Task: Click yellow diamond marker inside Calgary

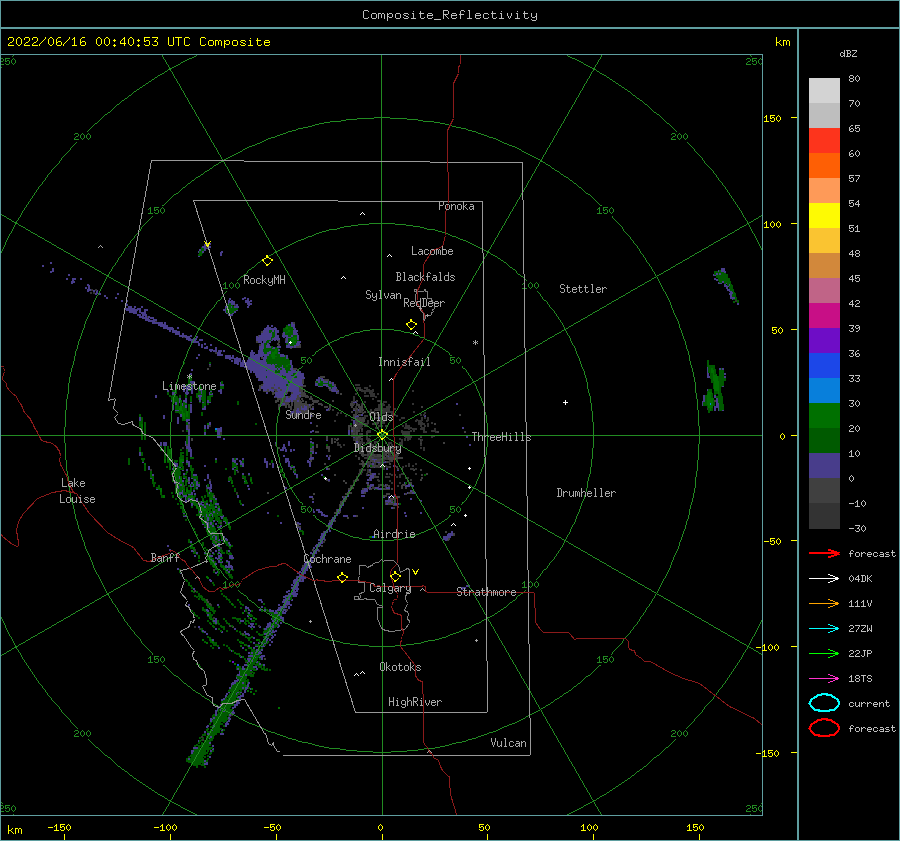Action: pos(395,576)
